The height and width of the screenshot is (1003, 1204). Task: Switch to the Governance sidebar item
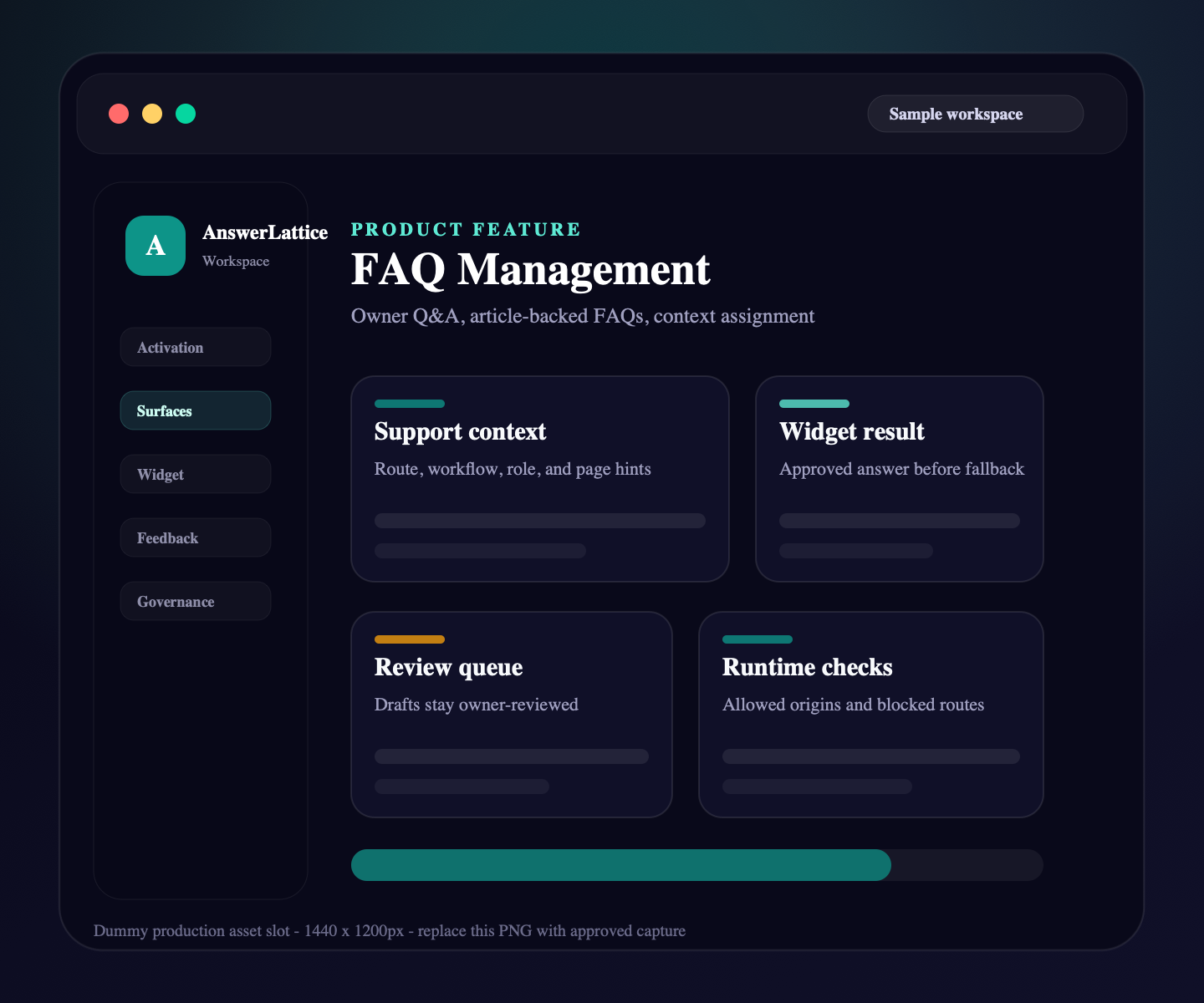coord(196,601)
